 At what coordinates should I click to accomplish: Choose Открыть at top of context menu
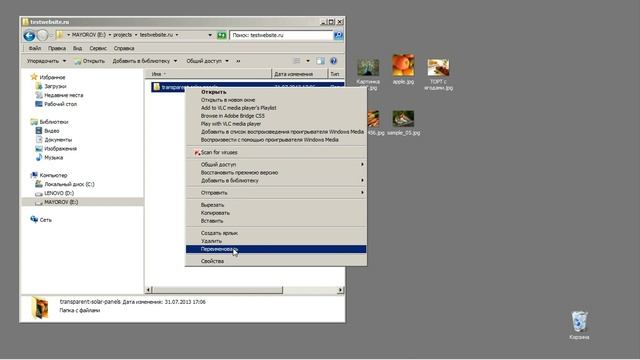(x=276, y=92)
